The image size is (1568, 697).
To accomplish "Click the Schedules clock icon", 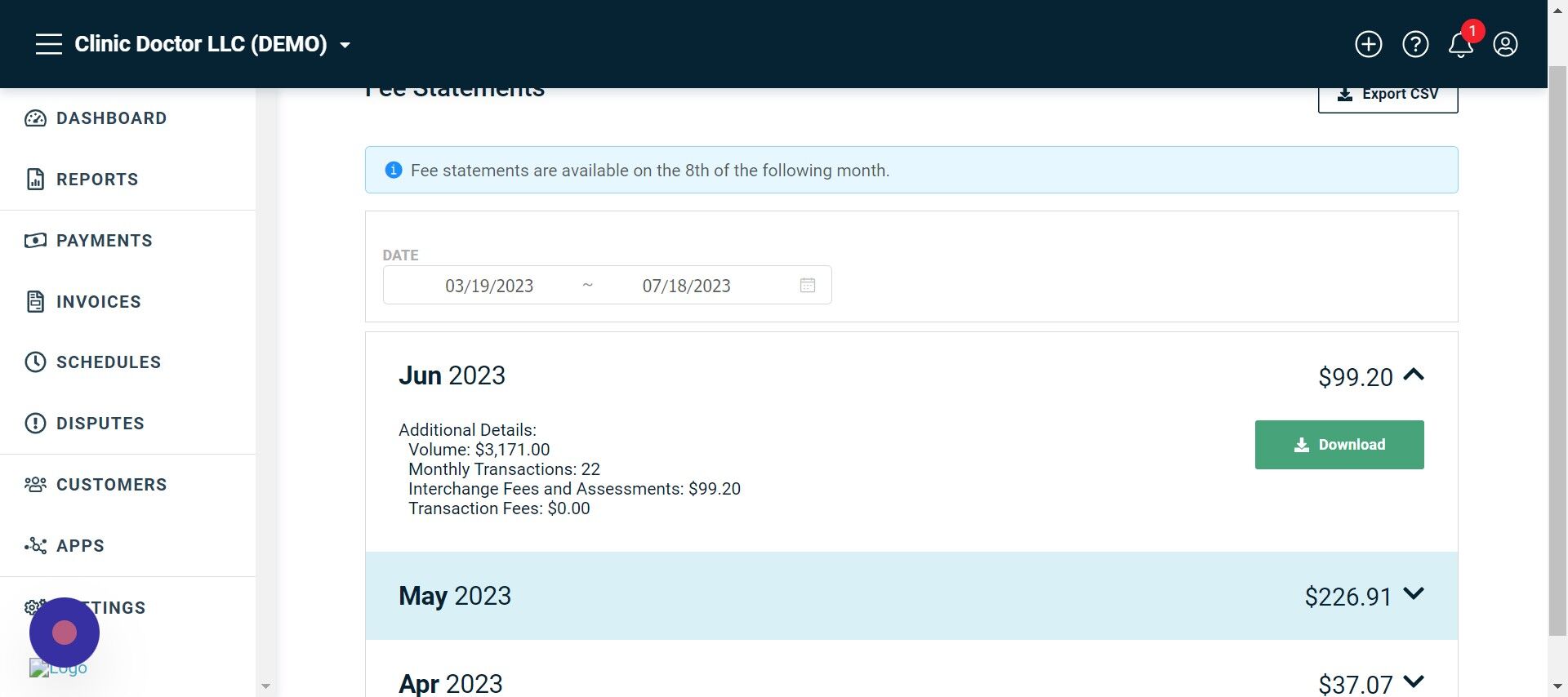I will tap(35, 362).
